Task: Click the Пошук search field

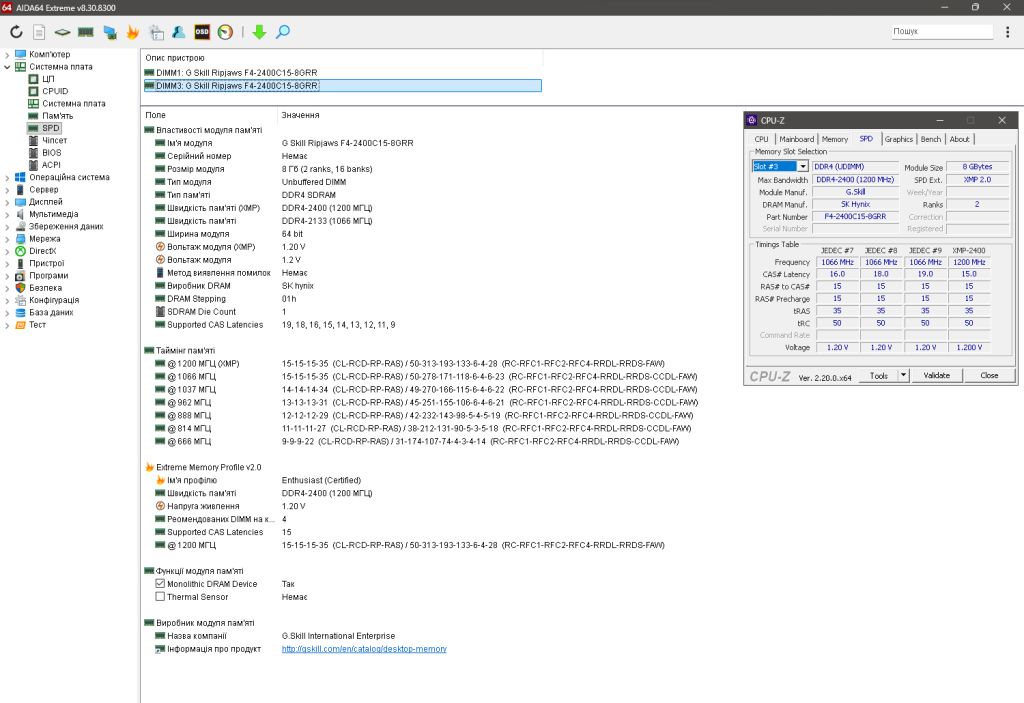Action: tap(942, 31)
